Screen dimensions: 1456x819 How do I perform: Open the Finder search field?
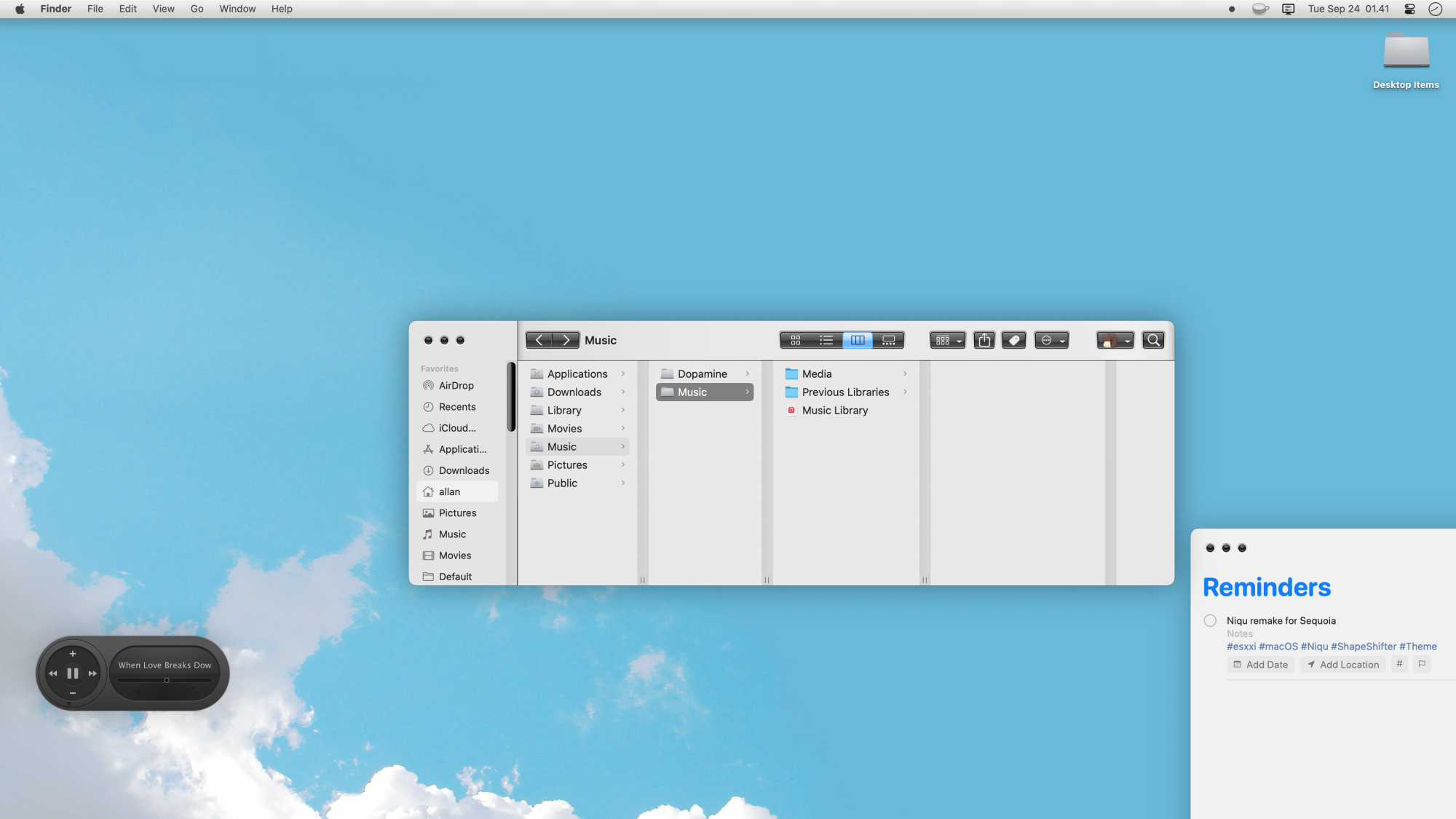pyautogui.click(x=1153, y=340)
